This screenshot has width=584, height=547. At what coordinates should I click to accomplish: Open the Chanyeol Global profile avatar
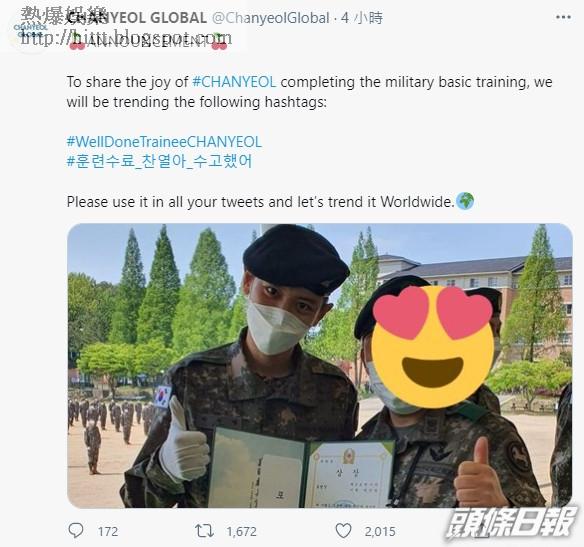pyautogui.click(x=31, y=31)
